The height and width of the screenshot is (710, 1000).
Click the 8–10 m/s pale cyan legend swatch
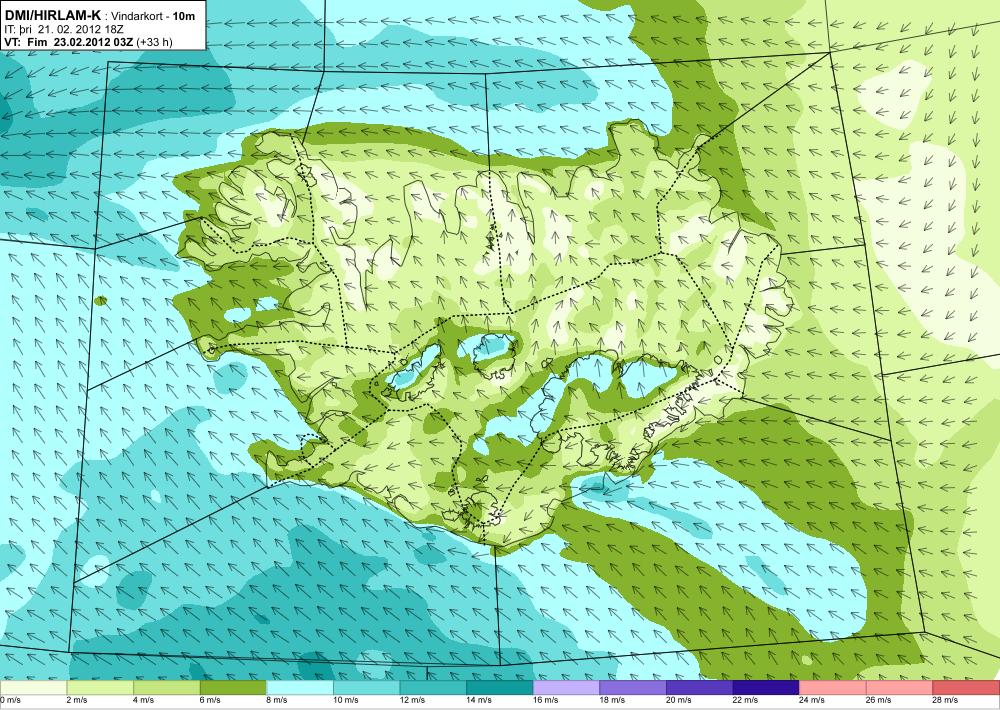pos(300,688)
